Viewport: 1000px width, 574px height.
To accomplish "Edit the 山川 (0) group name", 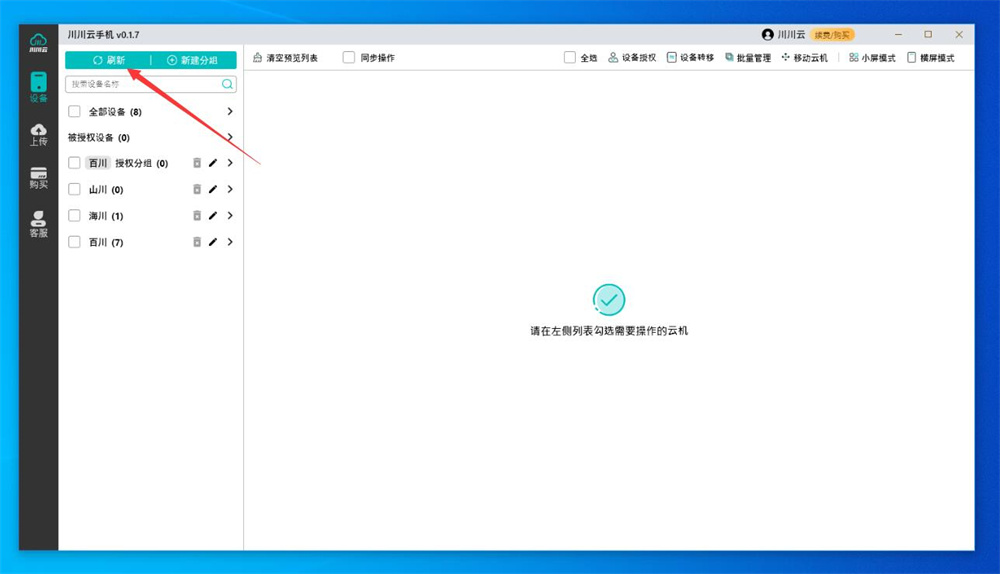I will point(213,189).
